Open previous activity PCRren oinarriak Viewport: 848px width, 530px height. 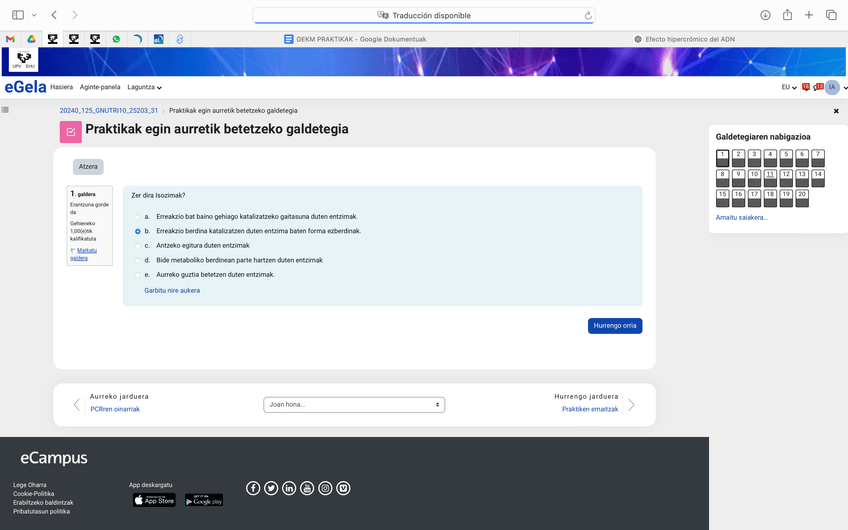click(x=115, y=409)
